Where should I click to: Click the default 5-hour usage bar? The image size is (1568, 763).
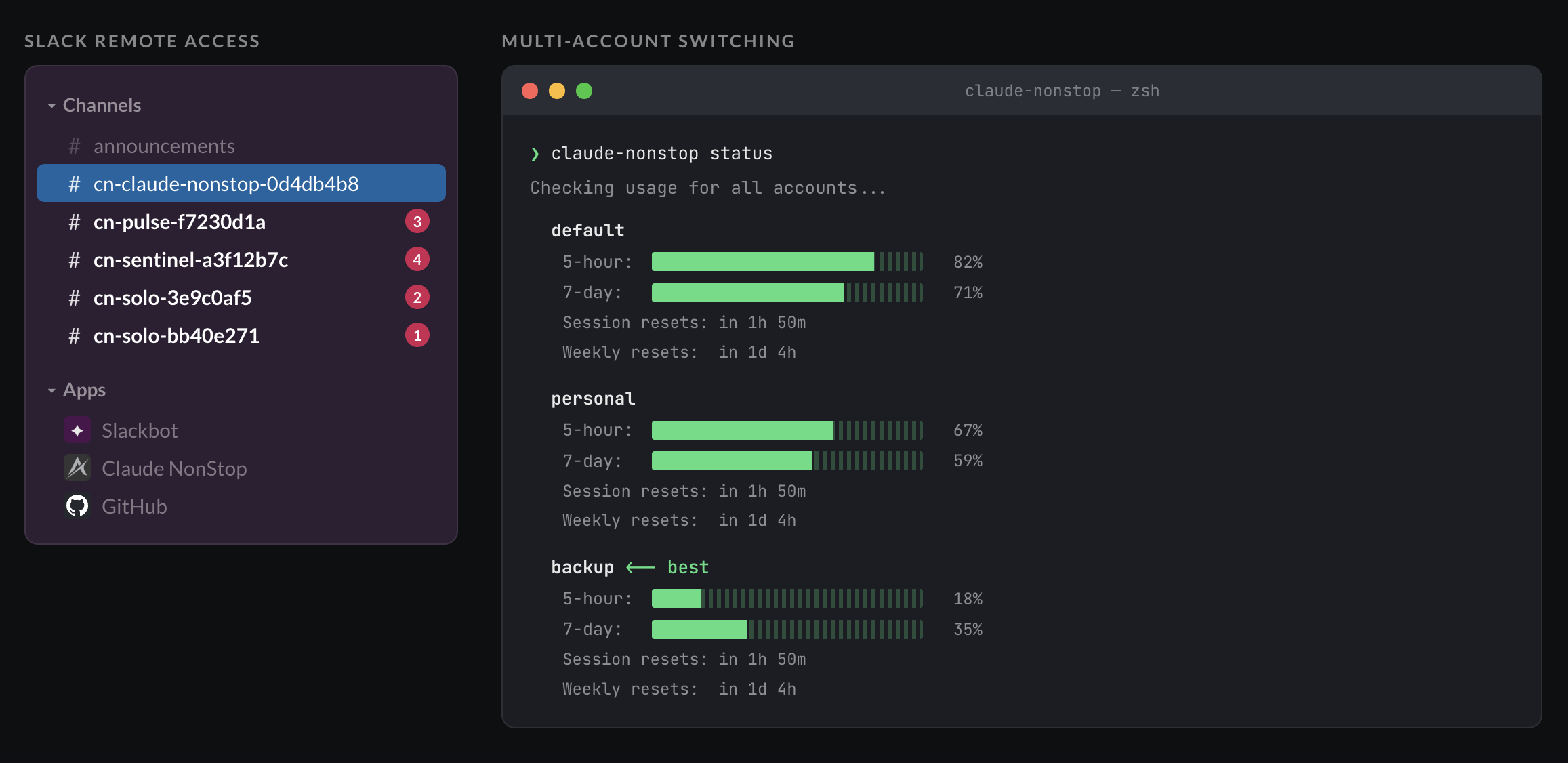pyautogui.click(x=787, y=262)
